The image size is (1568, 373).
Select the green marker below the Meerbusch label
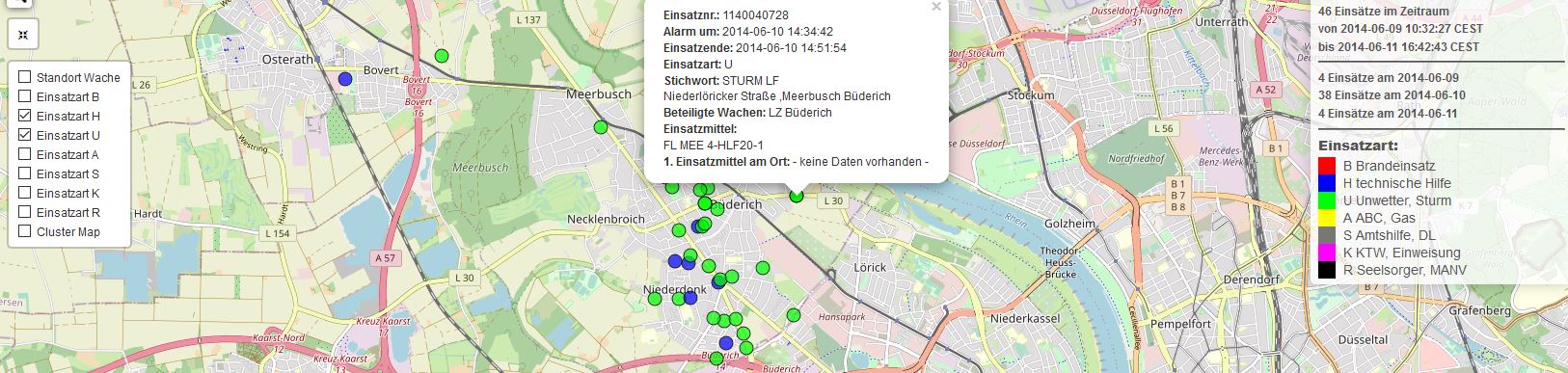click(x=601, y=126)
